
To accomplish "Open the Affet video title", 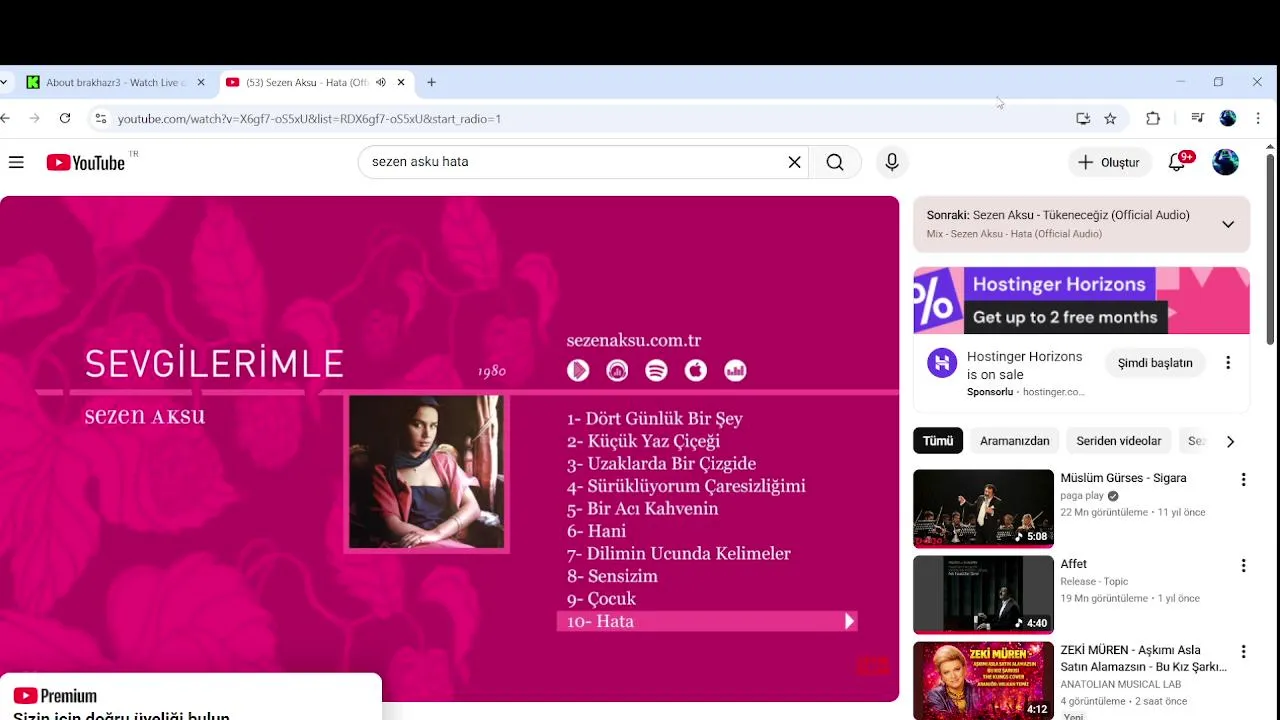I will tap(1073, 564).
